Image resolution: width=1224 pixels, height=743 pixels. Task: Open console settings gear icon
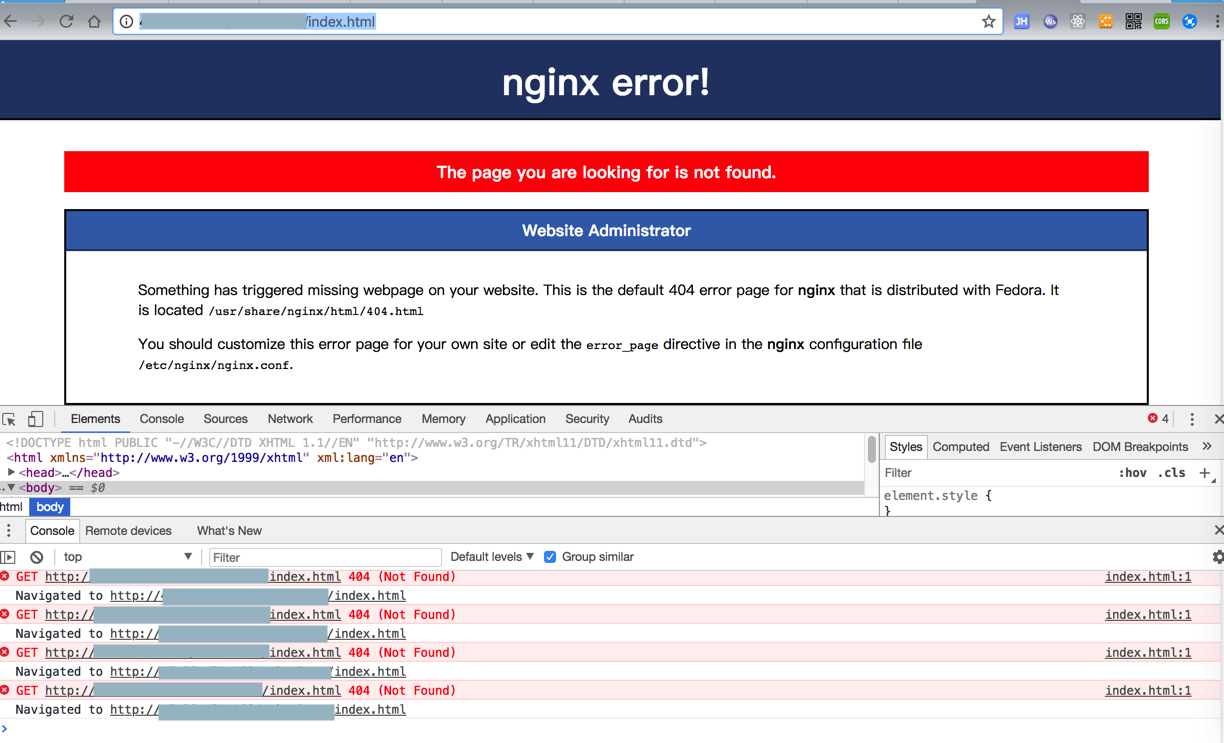point(1218,557)
